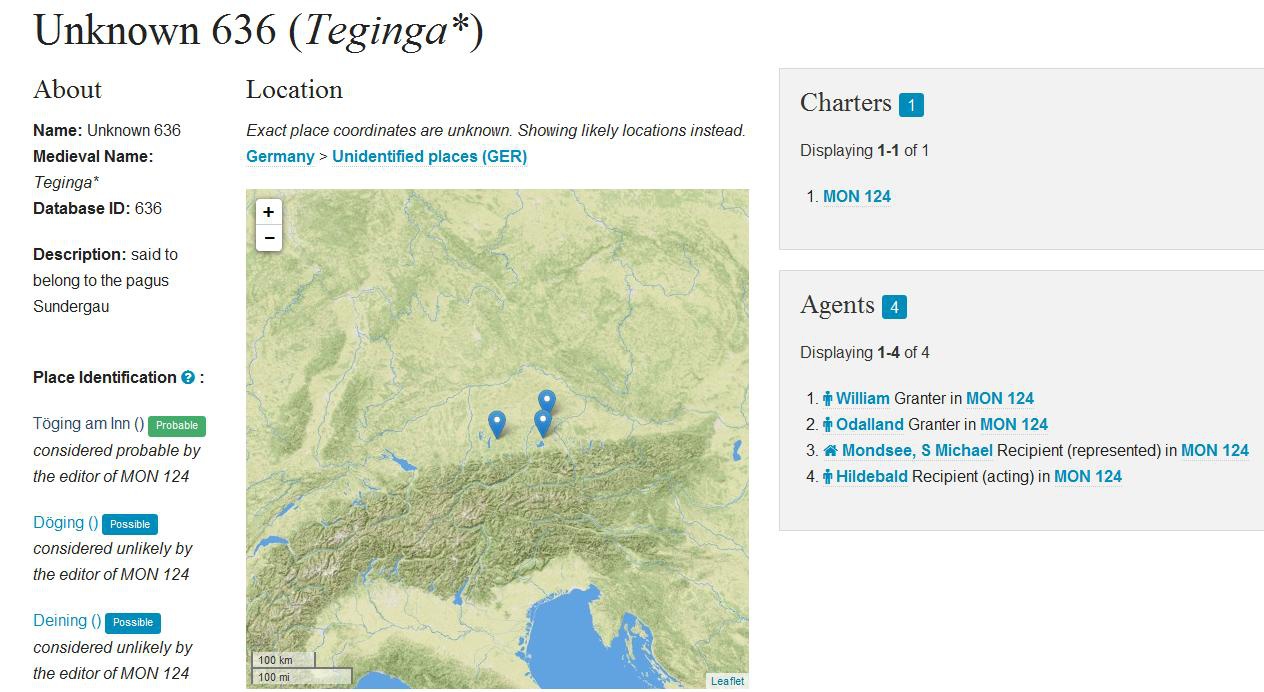The image size is (1264, 692).
Task: Open Deining place identification link
Action: click(67, 620)
